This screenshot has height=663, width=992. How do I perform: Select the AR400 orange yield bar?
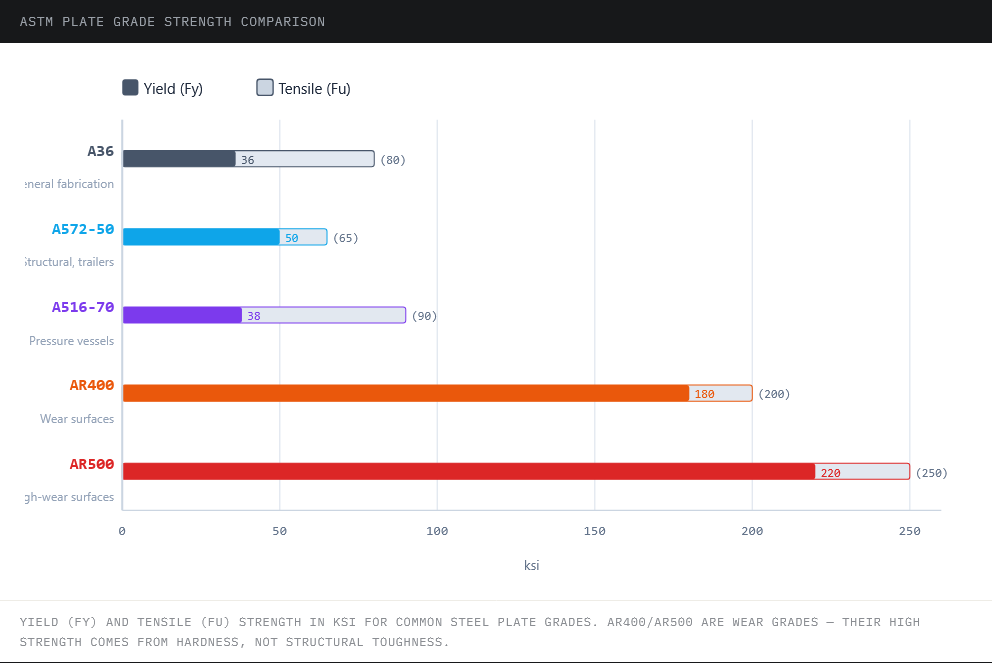pyautogui.click(x=406, y=393)
